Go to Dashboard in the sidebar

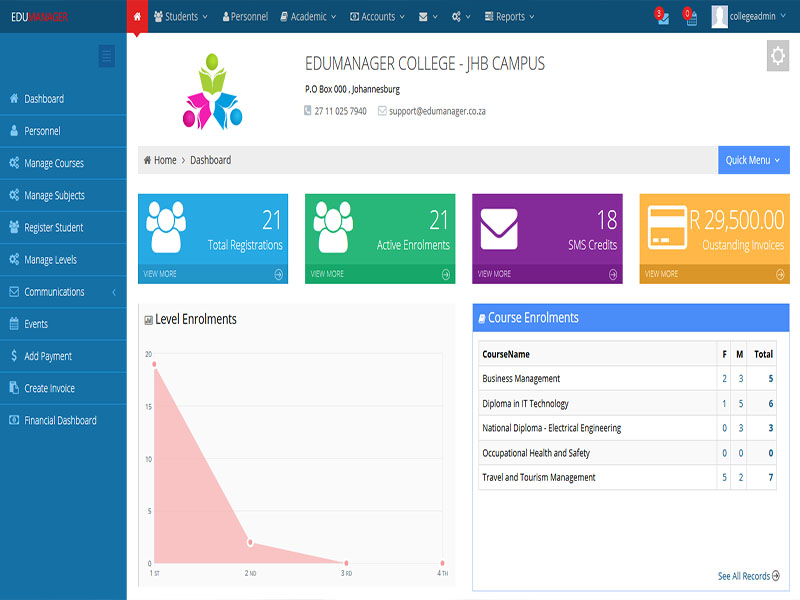pos(63,98)
